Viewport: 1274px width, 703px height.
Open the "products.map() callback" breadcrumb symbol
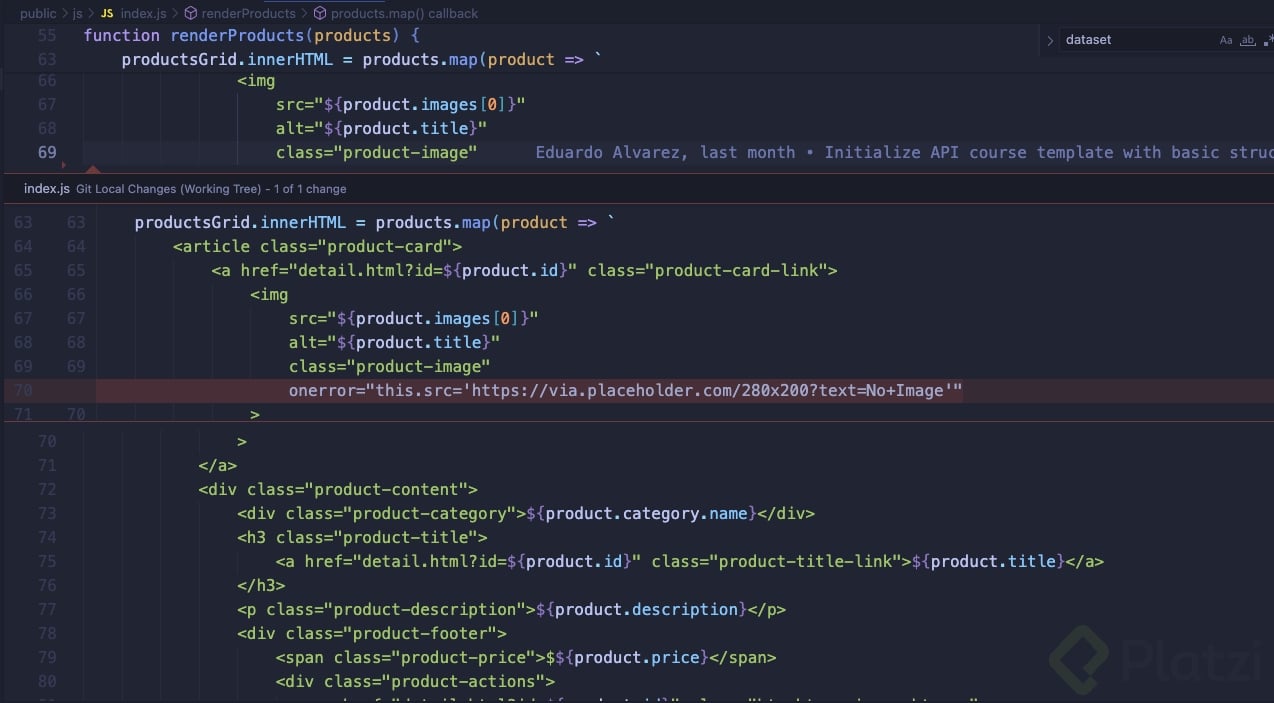404,14
